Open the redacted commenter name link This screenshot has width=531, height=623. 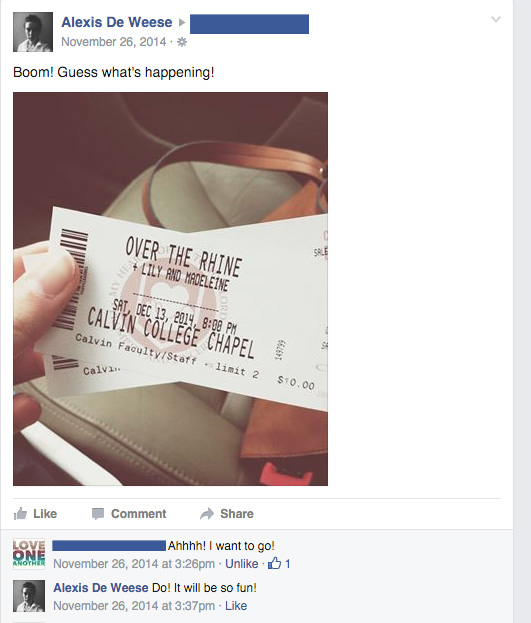coord(109,546)
